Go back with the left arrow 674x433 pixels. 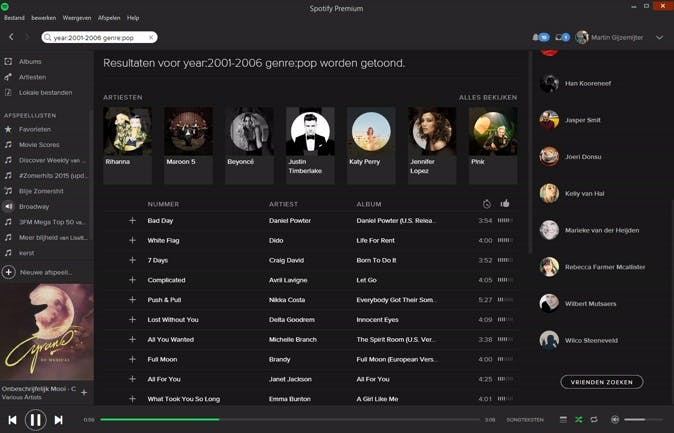pos(11,37)
